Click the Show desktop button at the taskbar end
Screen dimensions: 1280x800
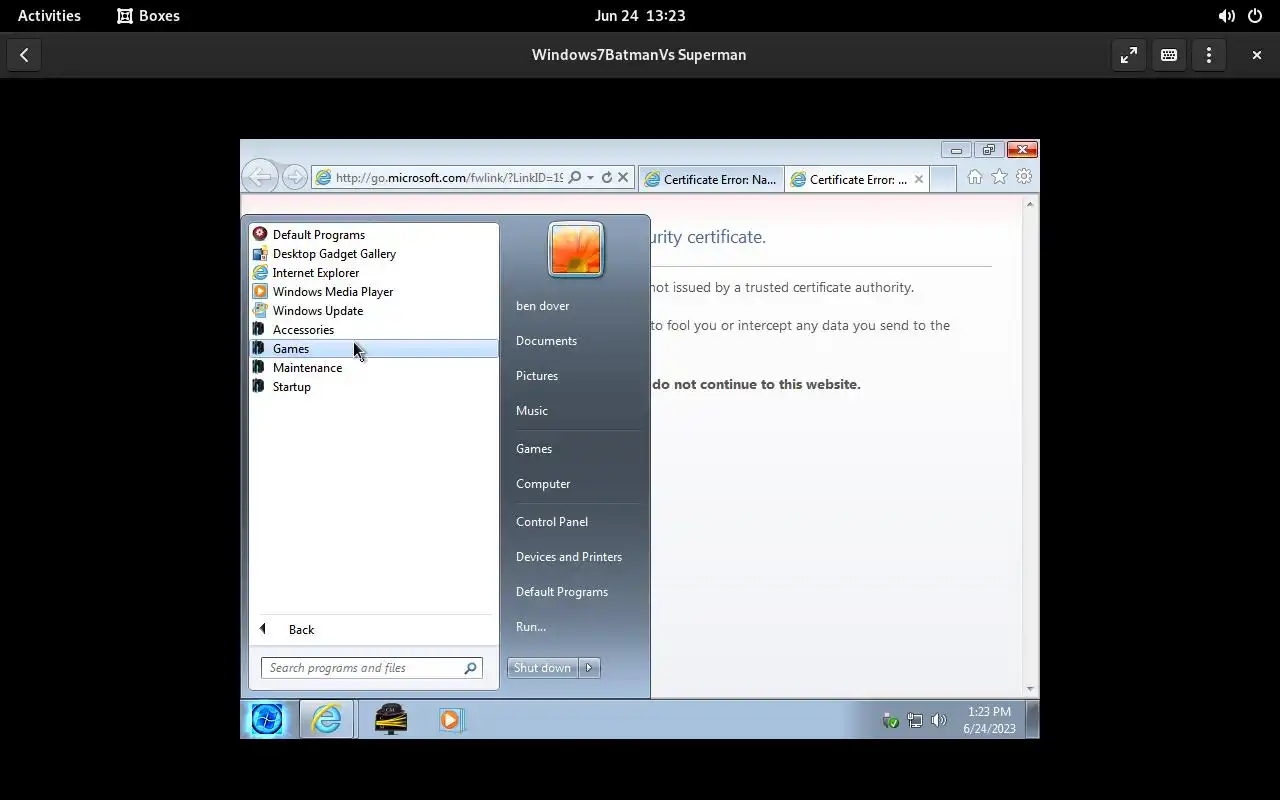1032,720
